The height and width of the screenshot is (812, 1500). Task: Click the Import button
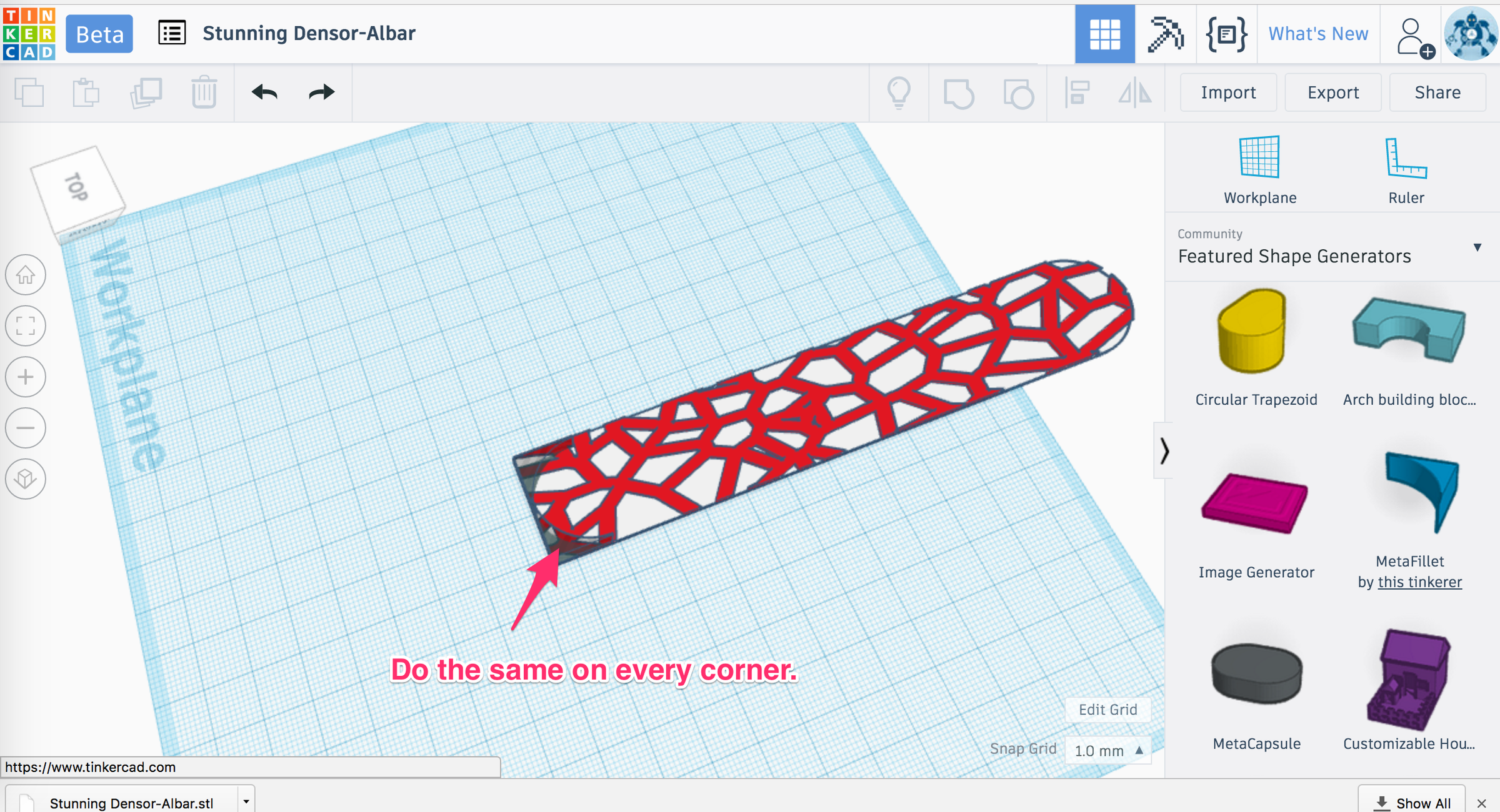tap(1227, 92)
